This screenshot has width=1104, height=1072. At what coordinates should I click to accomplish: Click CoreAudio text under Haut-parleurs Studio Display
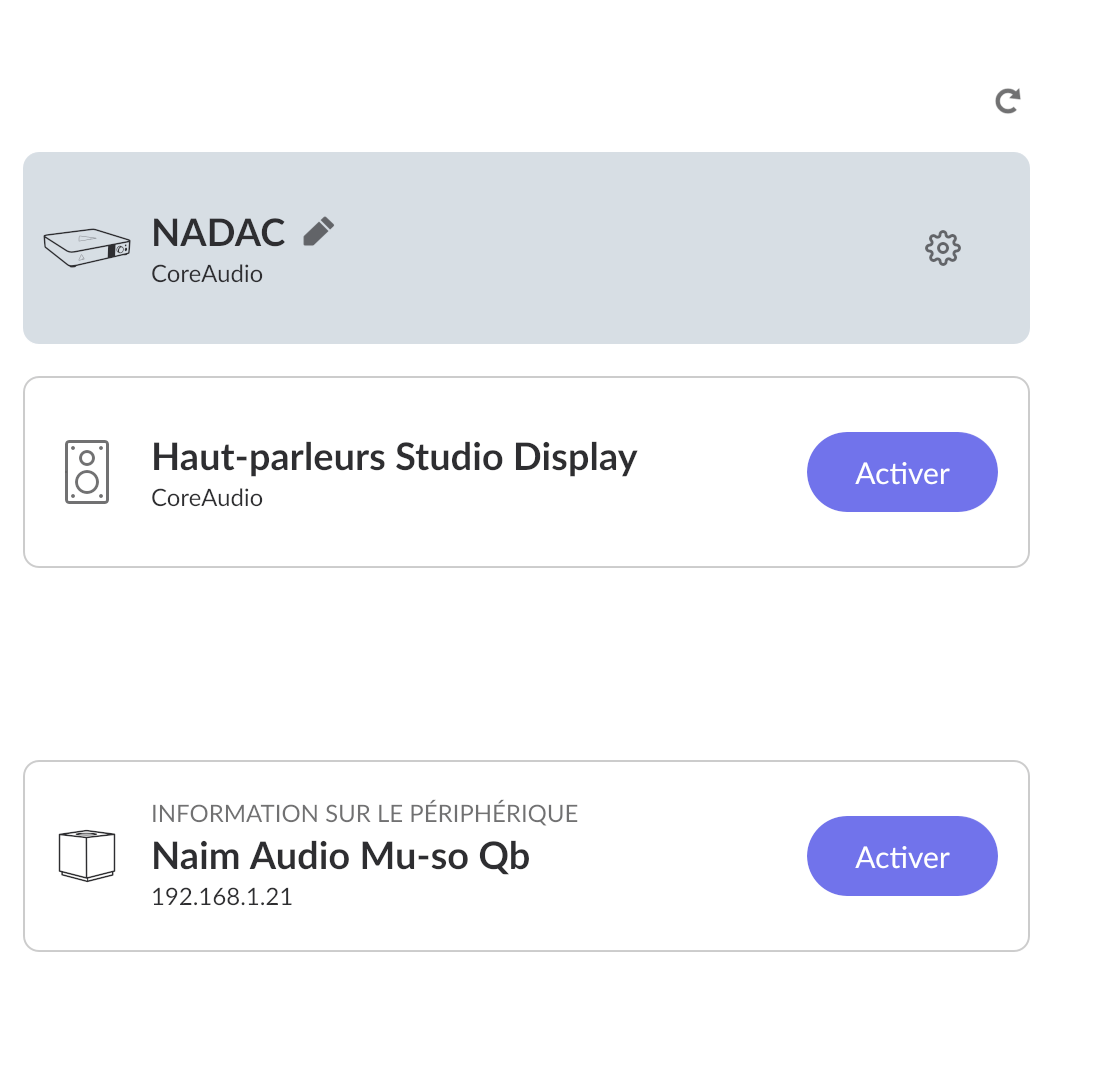coord(207,497)
